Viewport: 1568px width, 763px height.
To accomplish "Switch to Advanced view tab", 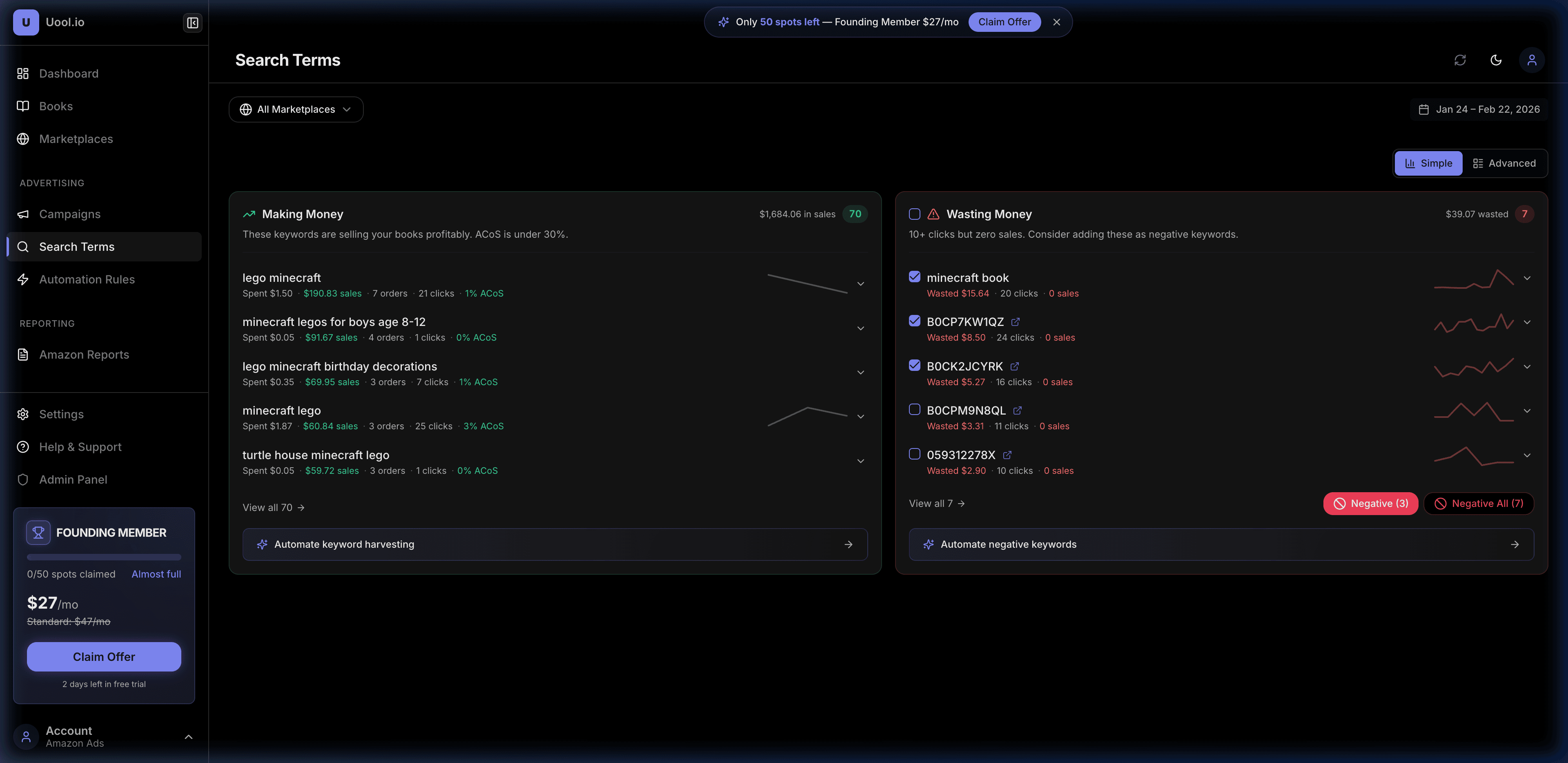I will pyautogui.click(x=1504, y=163).
